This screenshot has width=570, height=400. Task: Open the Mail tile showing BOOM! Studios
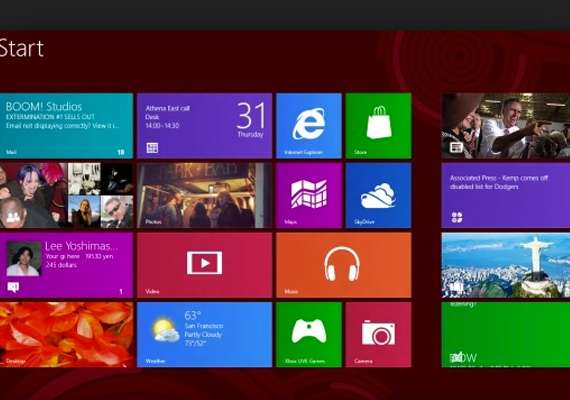tap(66, 125)
